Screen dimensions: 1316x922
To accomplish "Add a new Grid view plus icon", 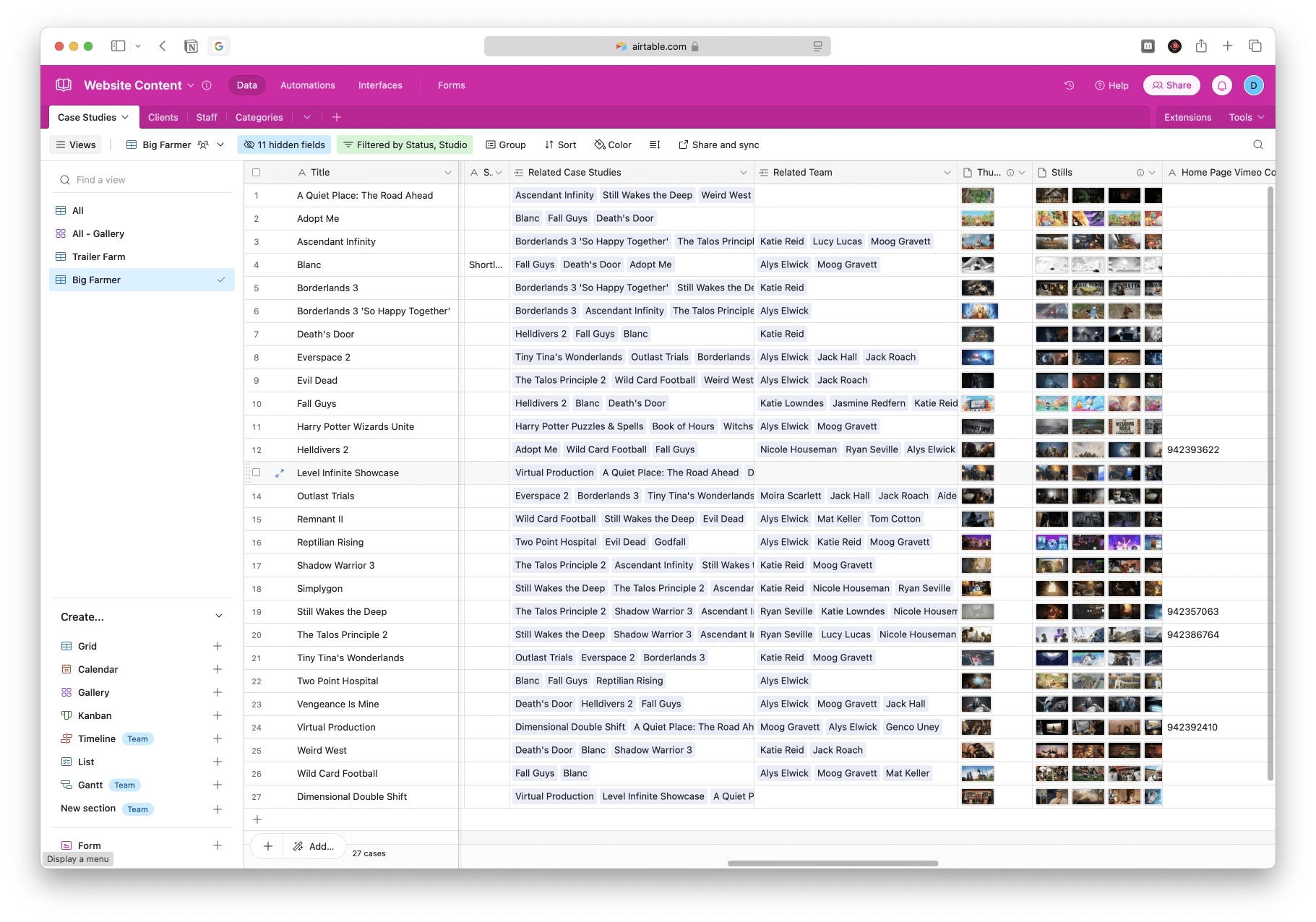I will pyautogui.click(x=218, y=646).
